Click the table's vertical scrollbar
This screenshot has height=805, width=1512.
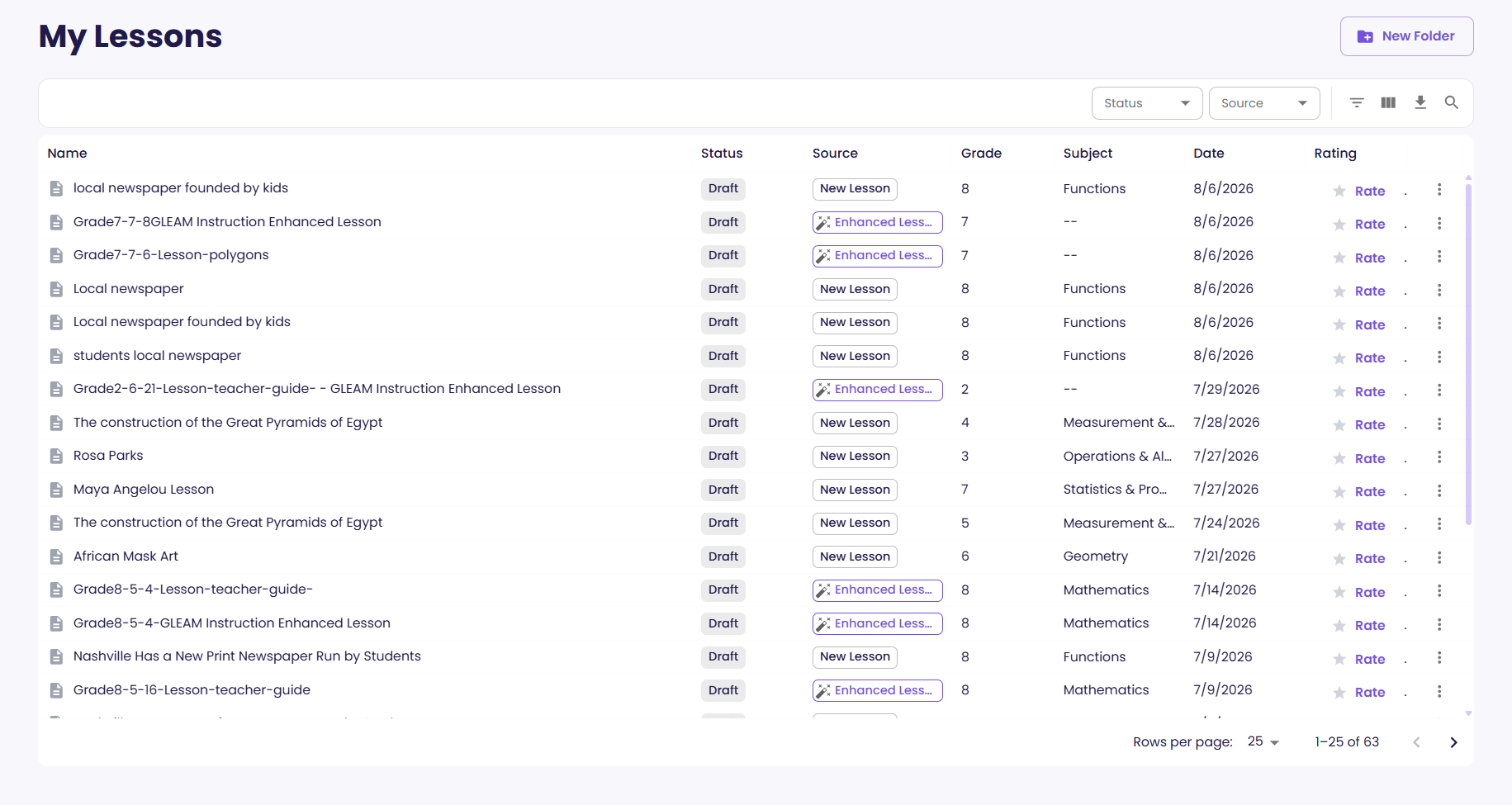pos(1468,355)
